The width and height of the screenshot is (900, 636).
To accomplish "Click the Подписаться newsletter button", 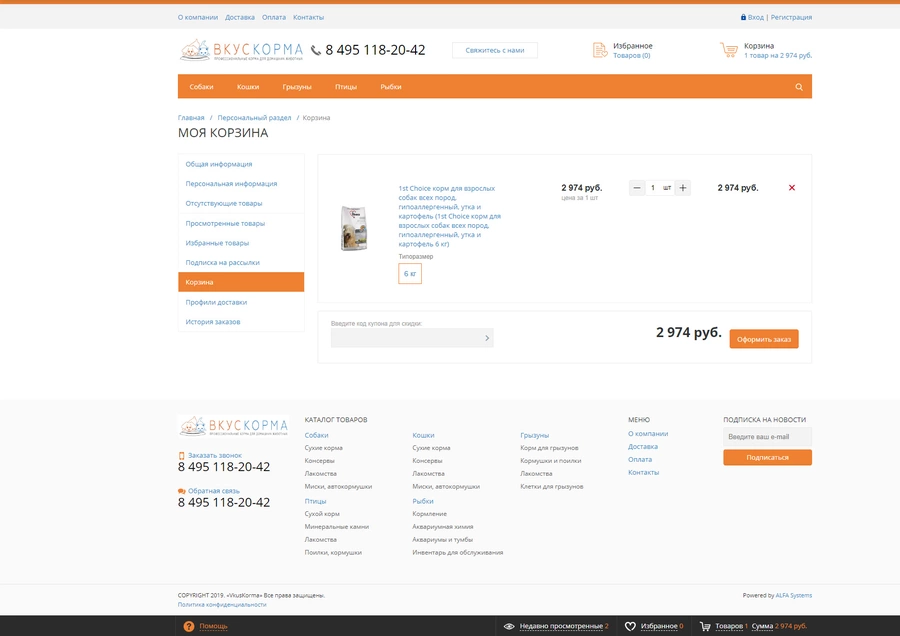I will [x=767, y=457].
